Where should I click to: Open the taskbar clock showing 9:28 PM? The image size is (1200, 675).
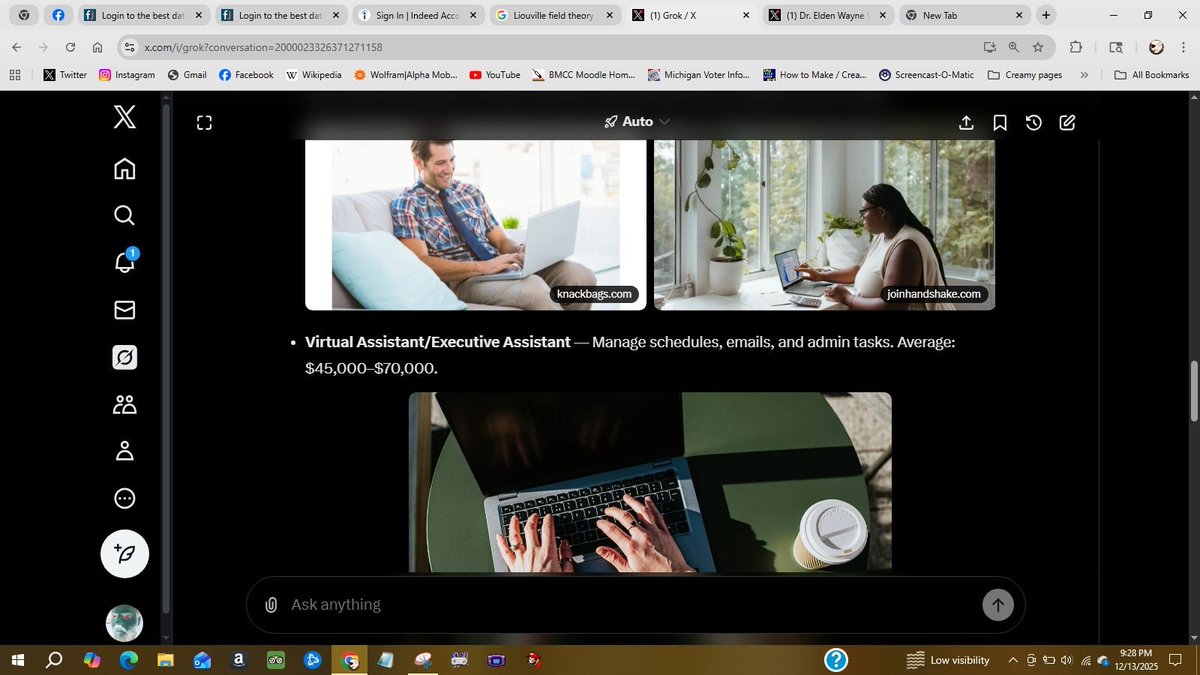1138,660
